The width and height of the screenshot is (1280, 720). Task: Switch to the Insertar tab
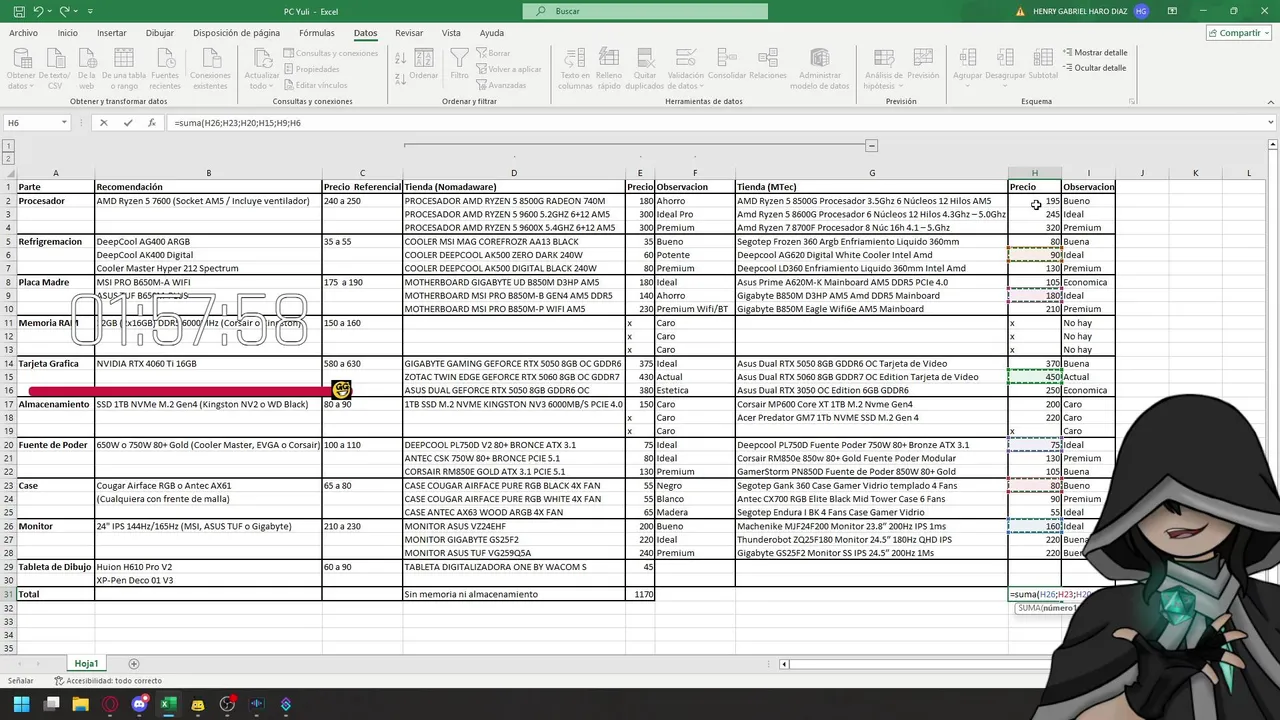(x=112, y=33)
